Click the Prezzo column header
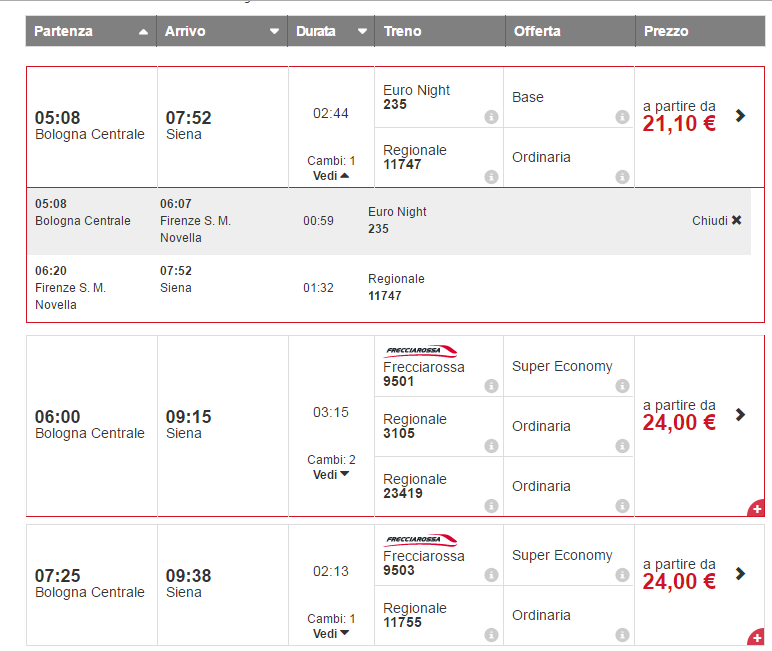 coord(666,31)
